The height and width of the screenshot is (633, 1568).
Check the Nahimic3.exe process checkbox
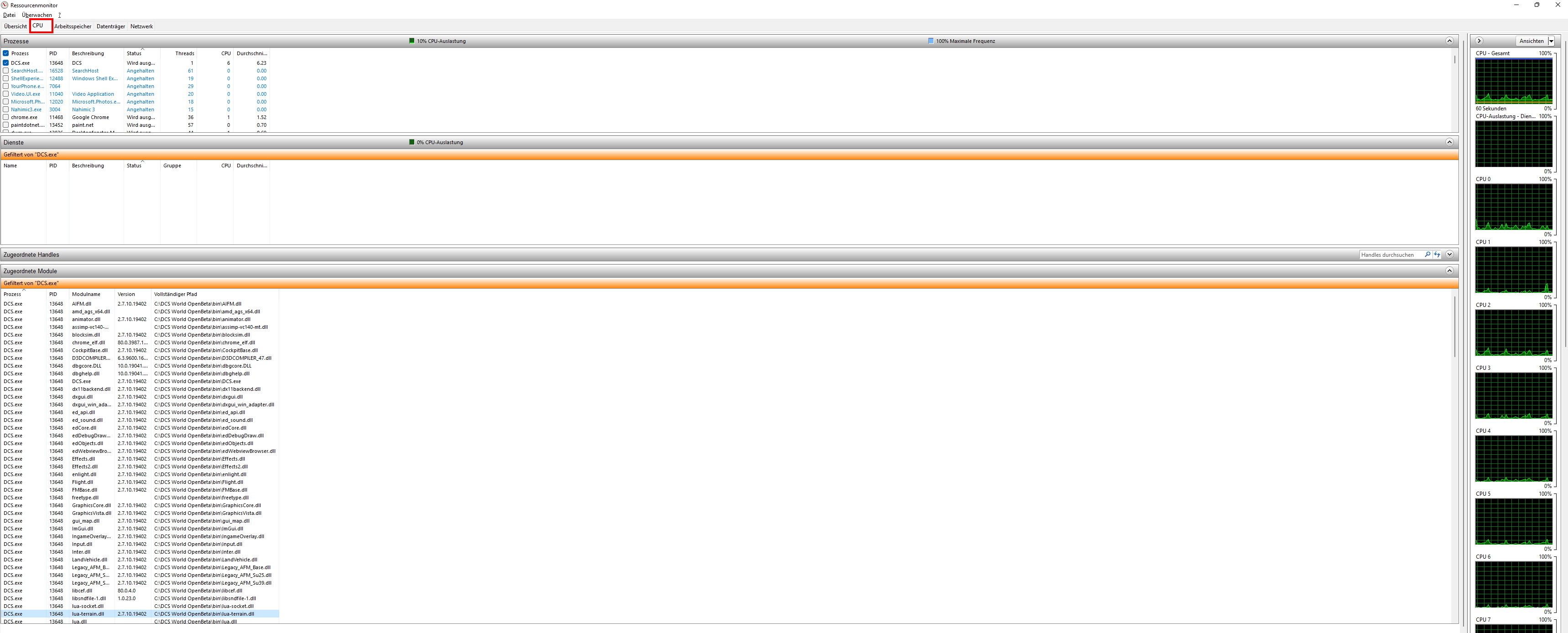click(x=6, y=109)
